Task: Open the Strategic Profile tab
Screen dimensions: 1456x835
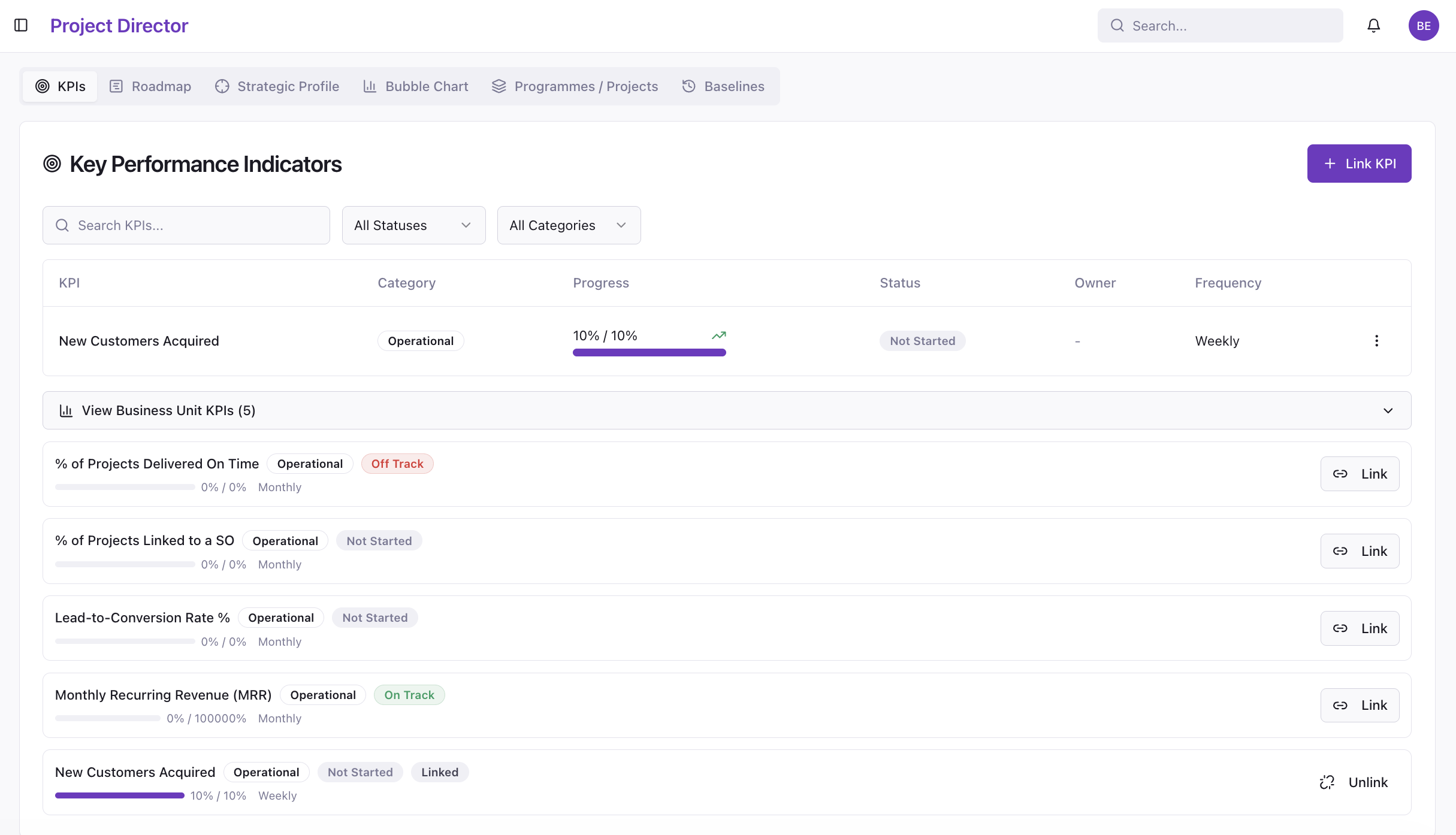Action: click(x=277, y=86)
